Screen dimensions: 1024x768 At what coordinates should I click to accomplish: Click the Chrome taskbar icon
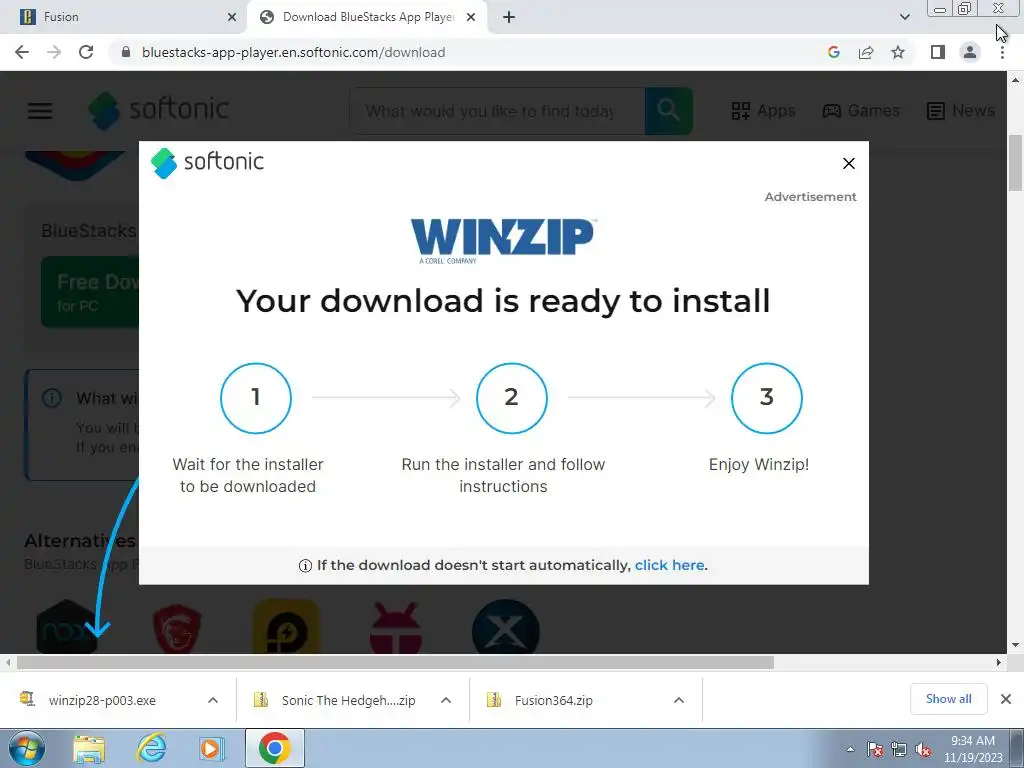(x=275, y=748)
